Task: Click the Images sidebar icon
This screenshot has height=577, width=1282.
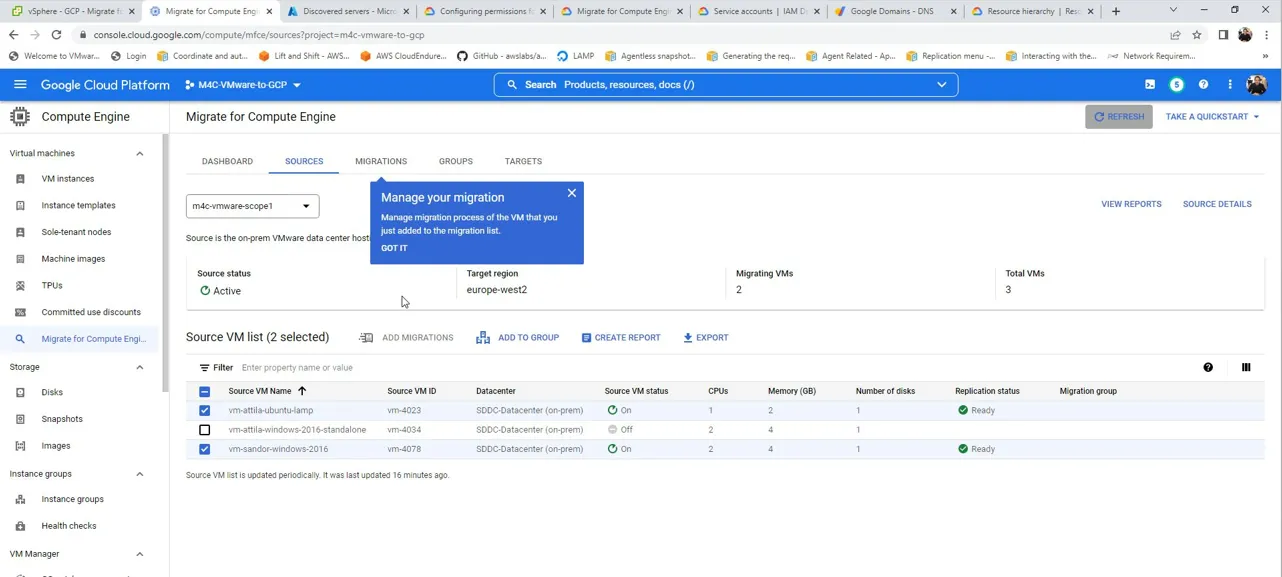Action: [x=20, y=446]
